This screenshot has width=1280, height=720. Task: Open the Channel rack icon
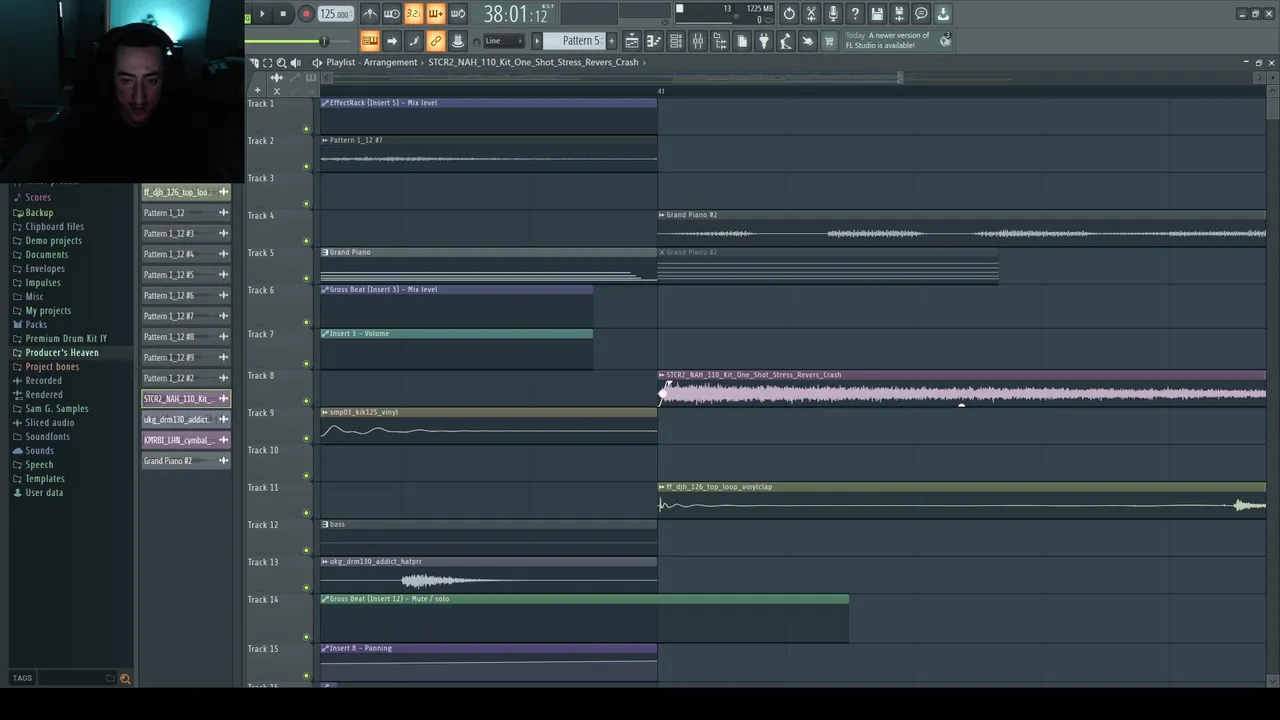coord(676,41)
